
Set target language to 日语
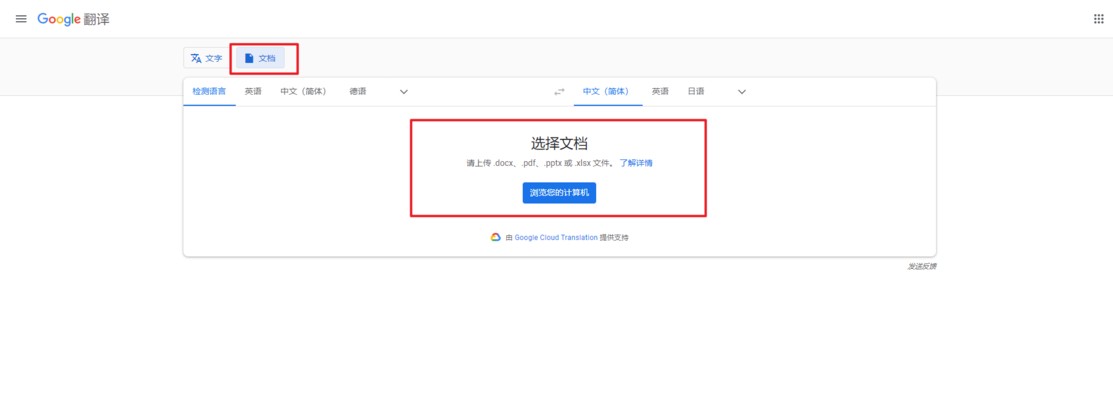pyautogui.click(x=696, y=92)
